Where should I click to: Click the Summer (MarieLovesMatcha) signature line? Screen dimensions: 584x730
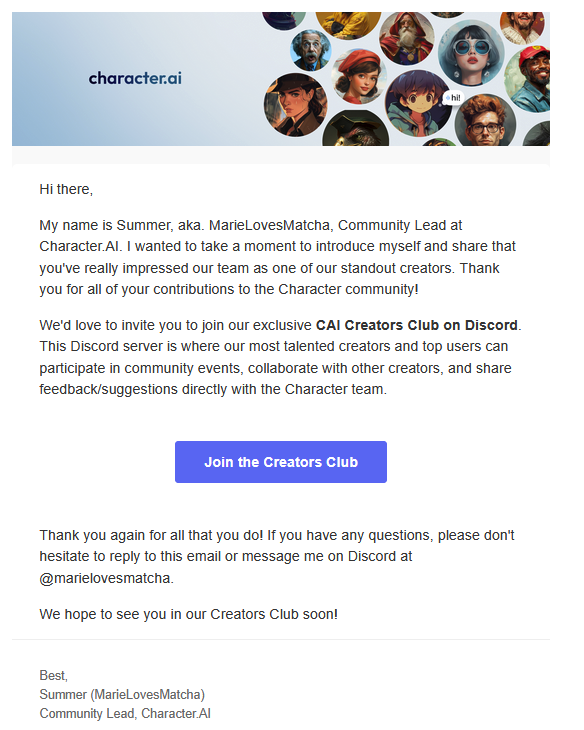click(122, 694)
